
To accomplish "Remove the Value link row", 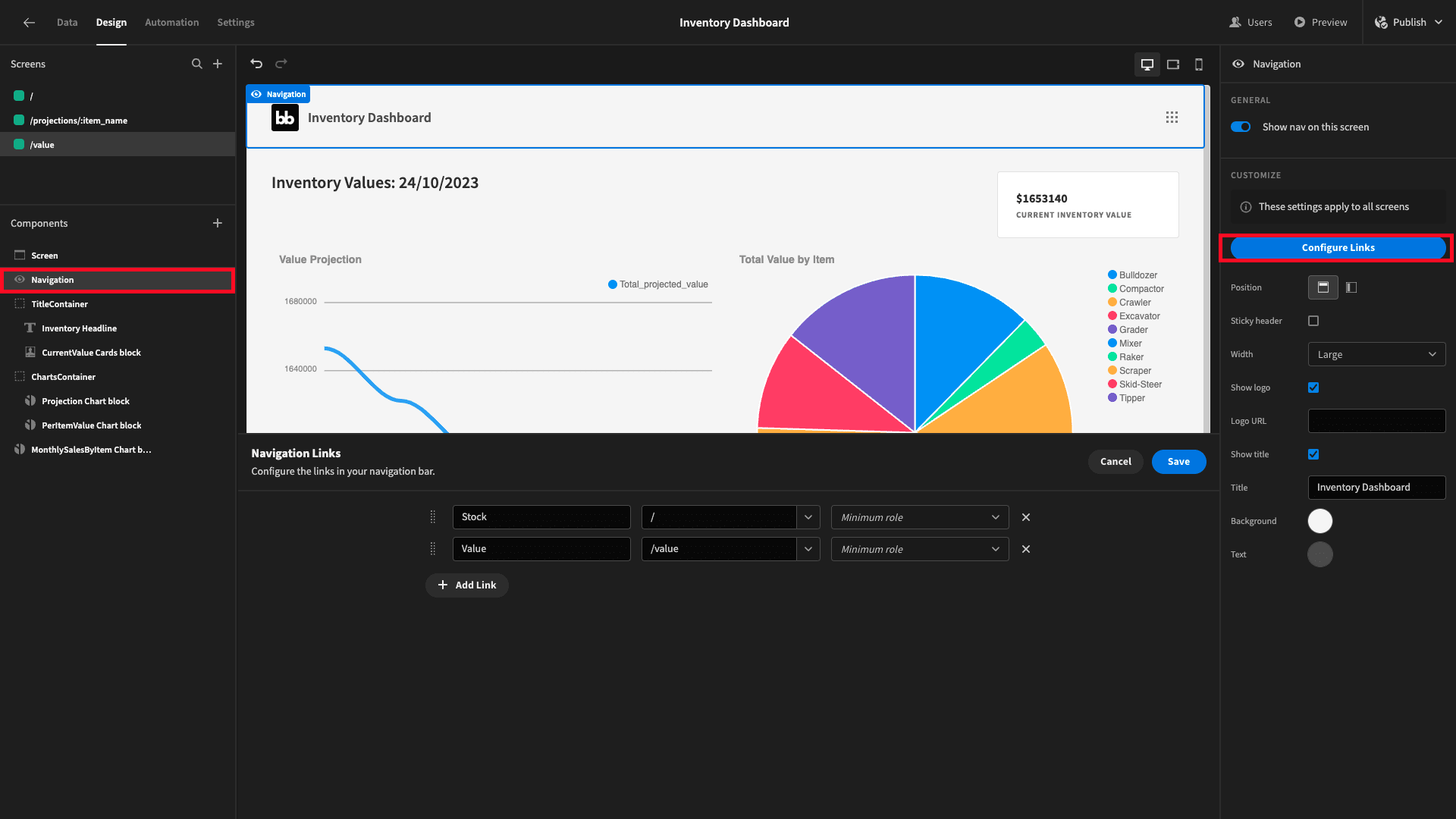I will pyautogui.click(x=1026, y=549).
